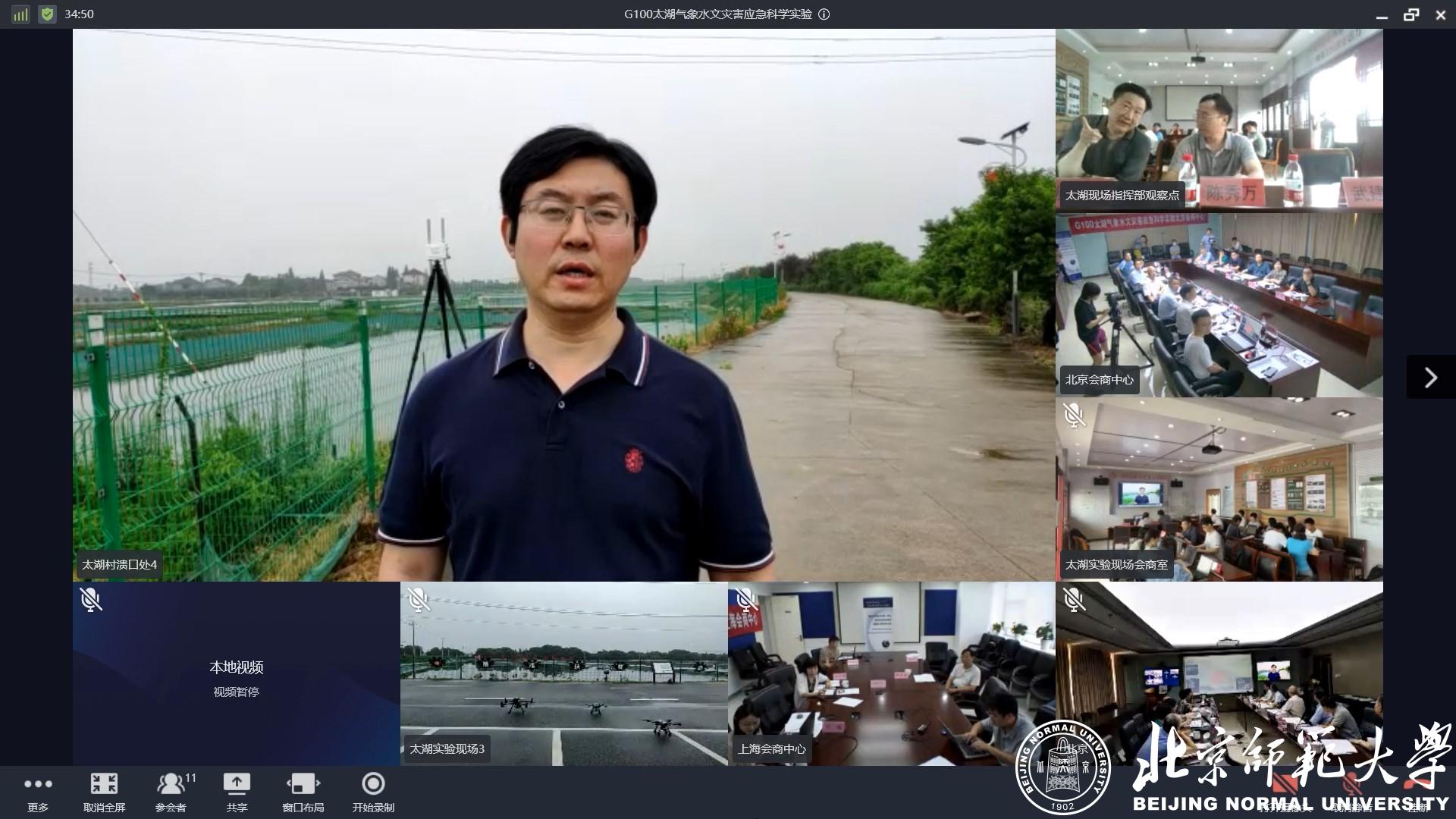Screen dimensions: 1456x819
Task: Check the network signal strength icon
Action: click(x=20, y=14)
